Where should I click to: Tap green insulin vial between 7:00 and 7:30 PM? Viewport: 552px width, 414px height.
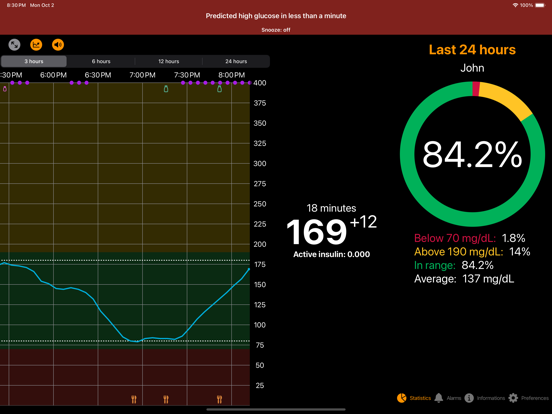(166, 89)
